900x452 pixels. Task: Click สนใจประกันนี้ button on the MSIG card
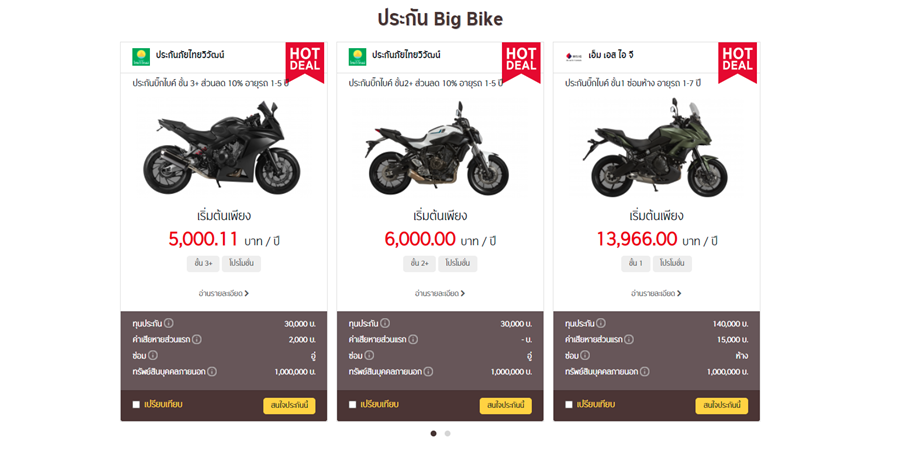click(721, 405)
